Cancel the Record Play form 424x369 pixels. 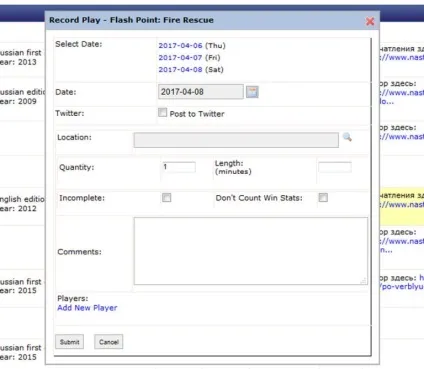[109, 342]
